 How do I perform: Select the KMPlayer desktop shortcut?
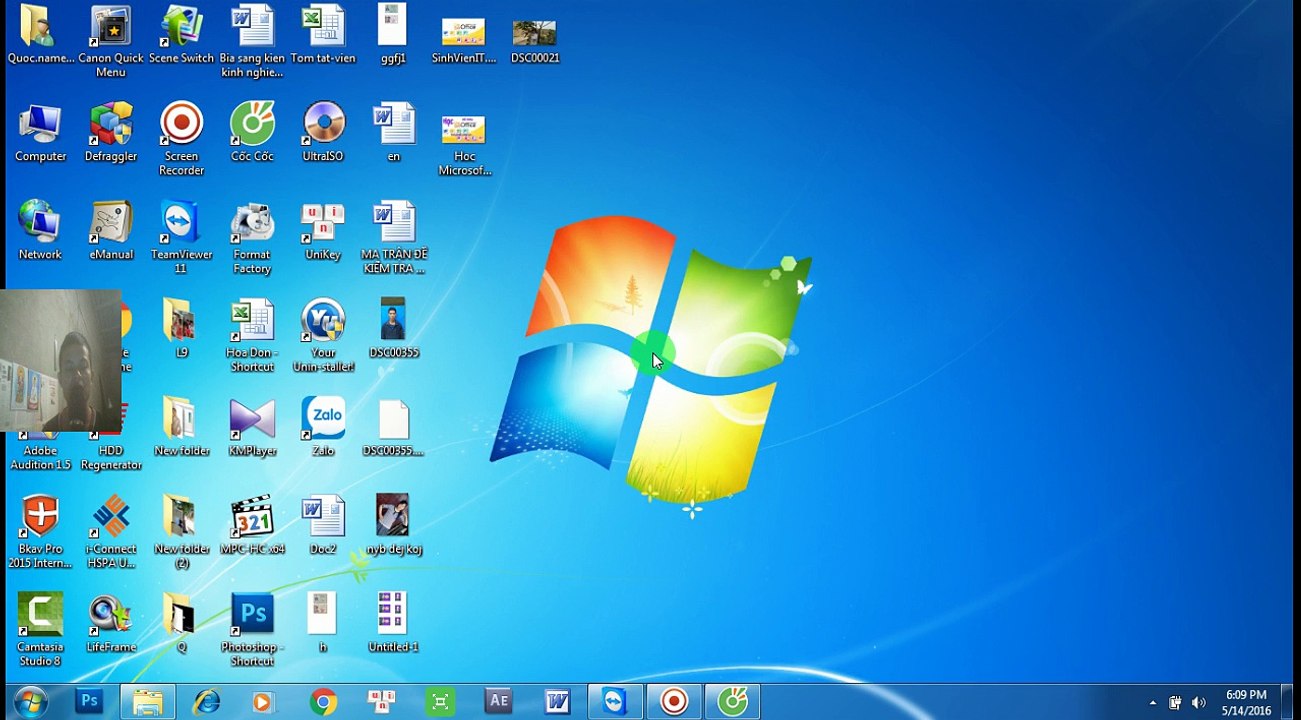tap(252, 426)
